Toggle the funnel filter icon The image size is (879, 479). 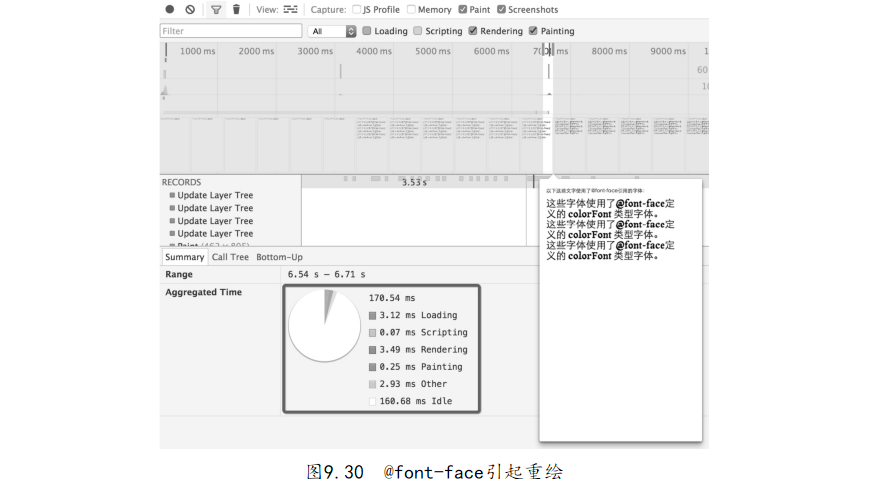[216, 9]
